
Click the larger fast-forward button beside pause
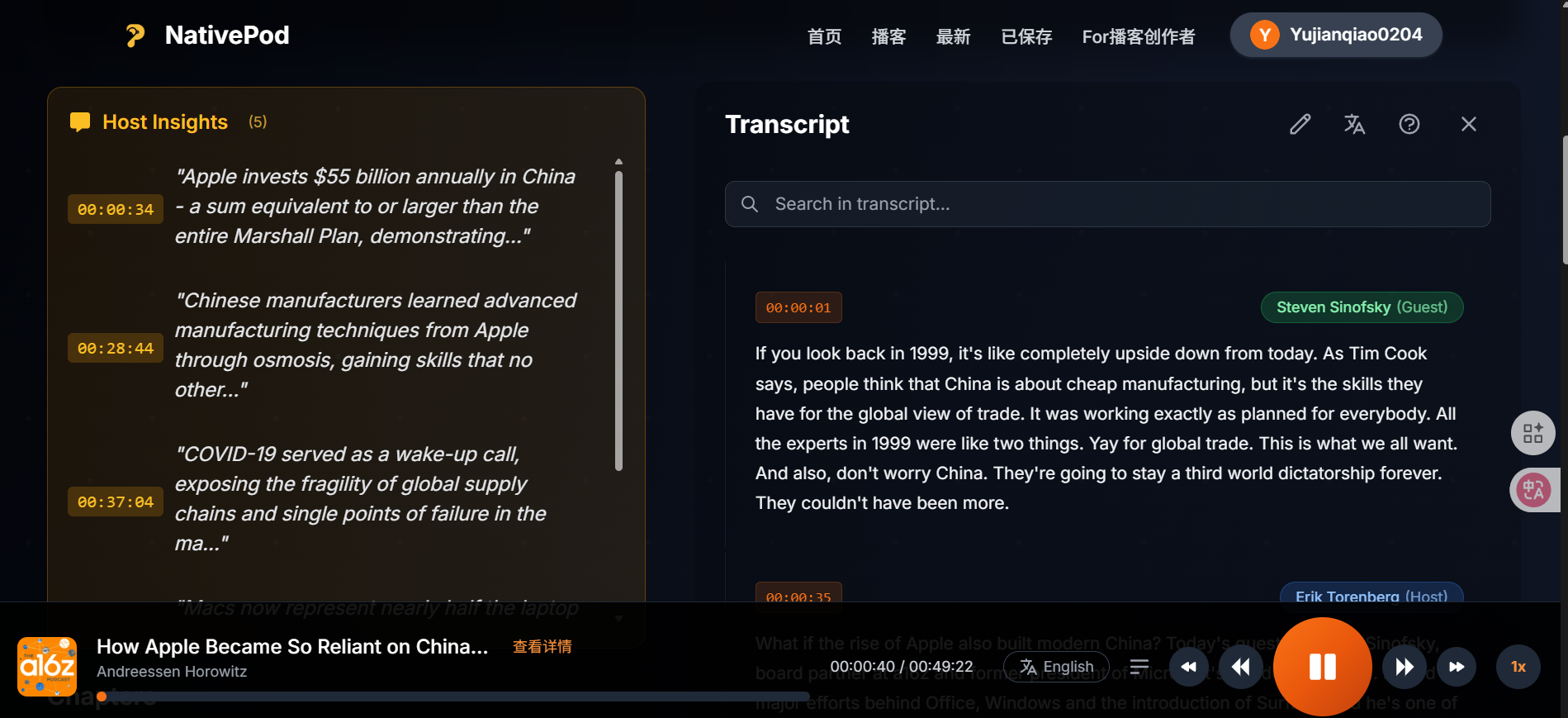point(1404,667)
